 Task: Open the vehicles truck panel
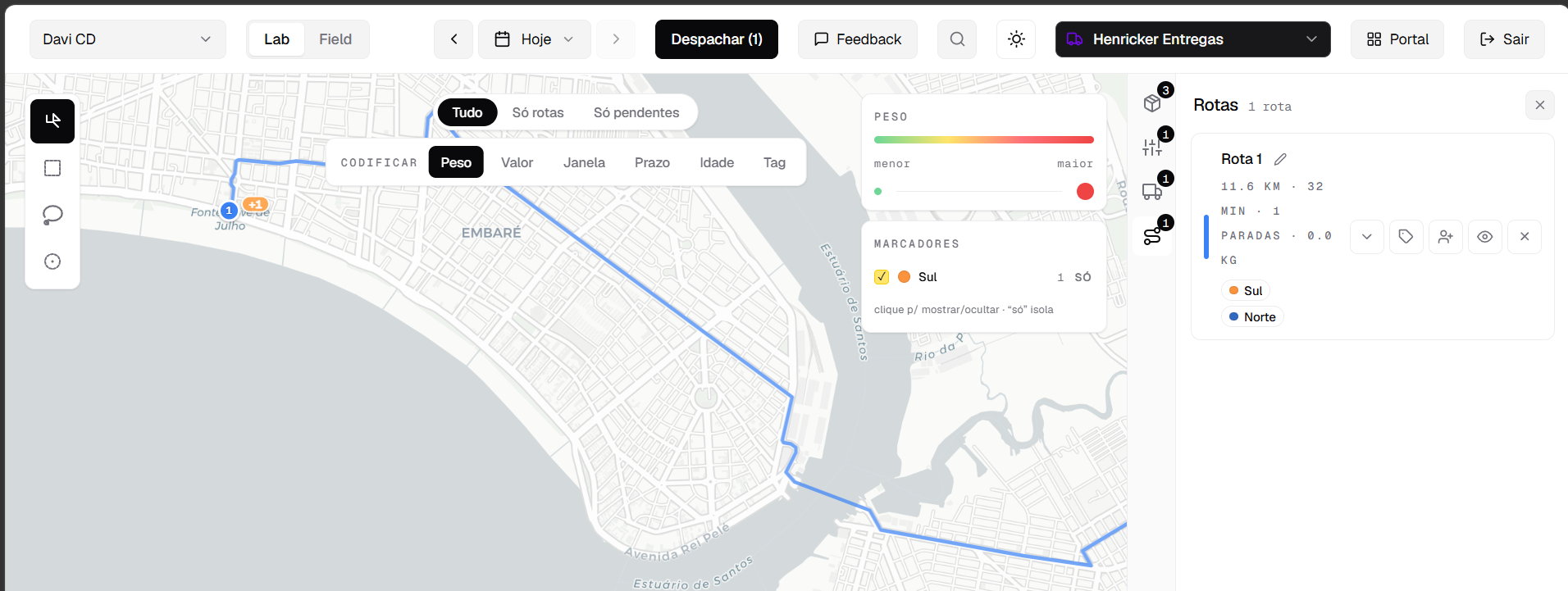(x=1152, y=192)
